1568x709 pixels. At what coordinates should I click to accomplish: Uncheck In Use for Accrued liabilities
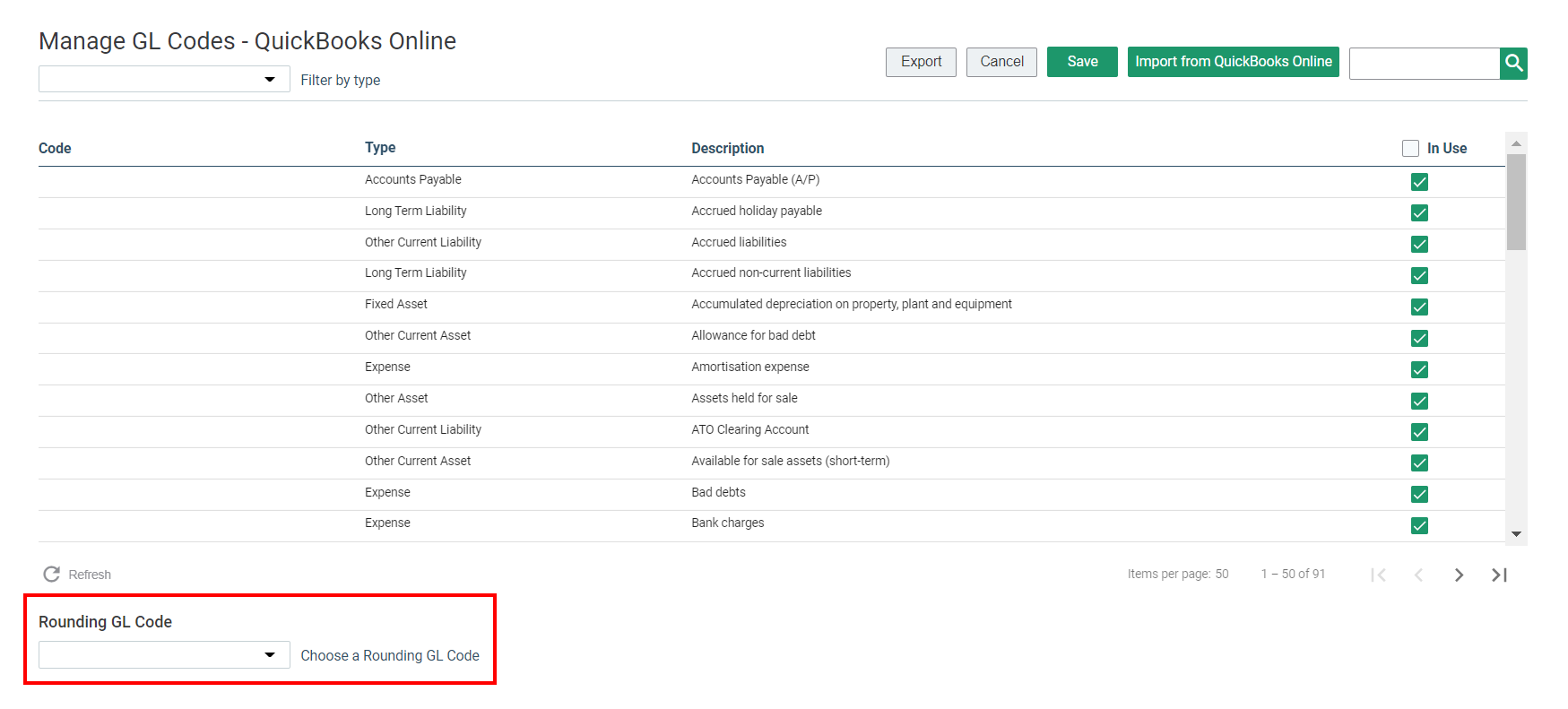(1419, 244)
